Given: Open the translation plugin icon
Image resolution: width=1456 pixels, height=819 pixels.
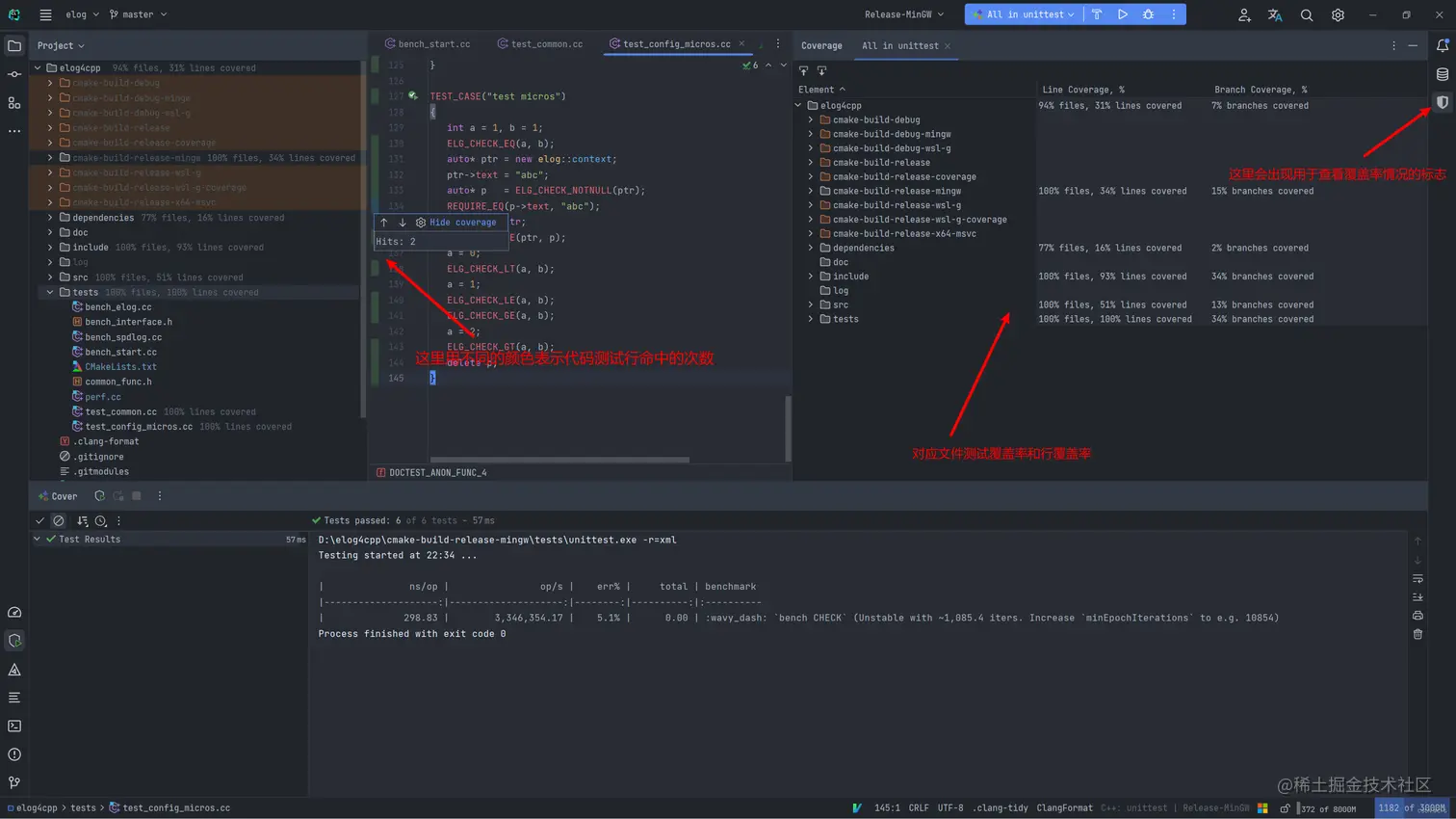Looking at the screenshot, I should [1275, 14].
